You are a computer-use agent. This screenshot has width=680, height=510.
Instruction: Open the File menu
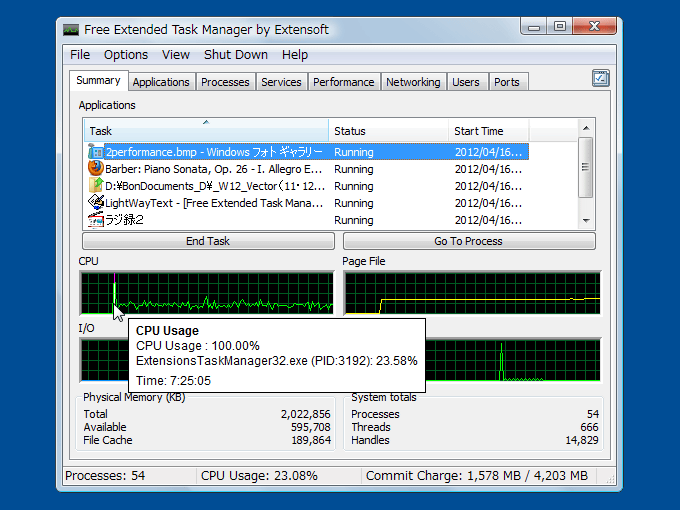click(80, 55)
